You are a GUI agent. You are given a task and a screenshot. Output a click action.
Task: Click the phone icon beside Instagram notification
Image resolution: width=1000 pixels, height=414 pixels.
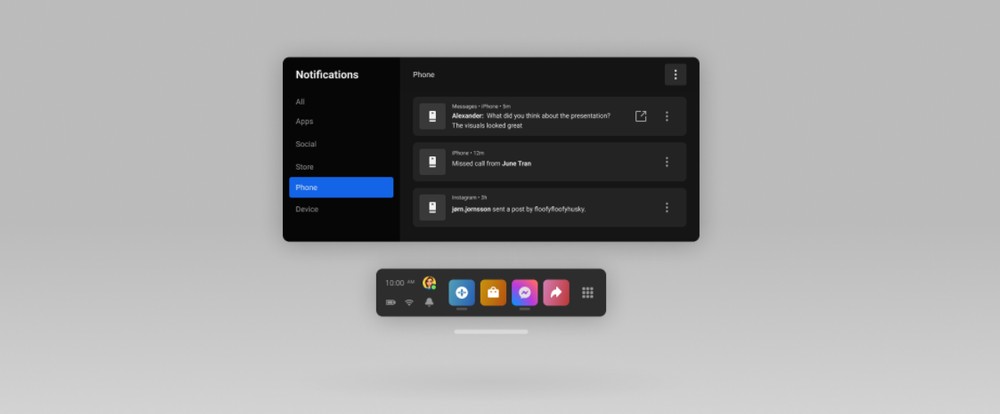432,208
